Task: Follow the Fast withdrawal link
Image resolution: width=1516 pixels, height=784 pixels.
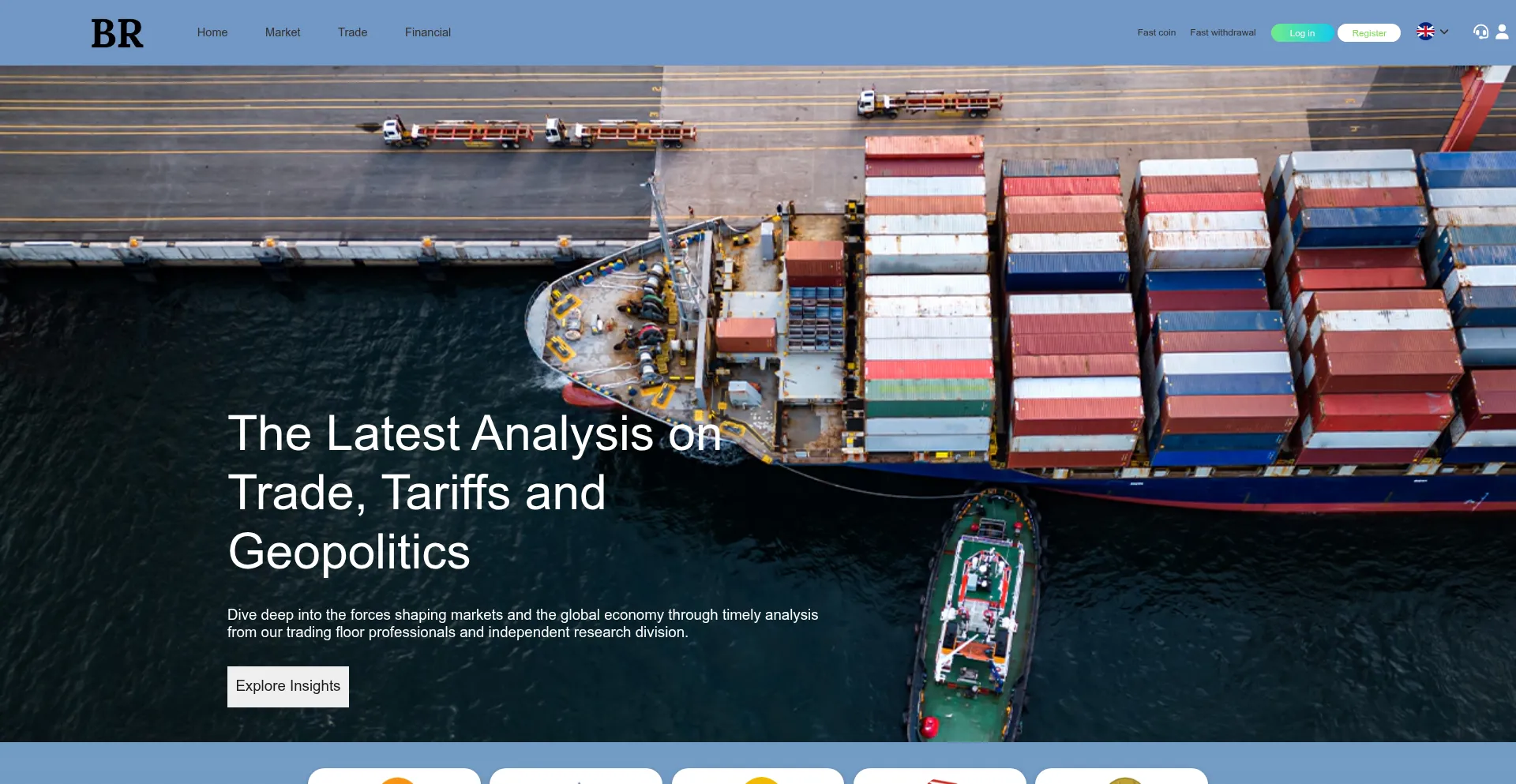Action: tap(1222, 32)
